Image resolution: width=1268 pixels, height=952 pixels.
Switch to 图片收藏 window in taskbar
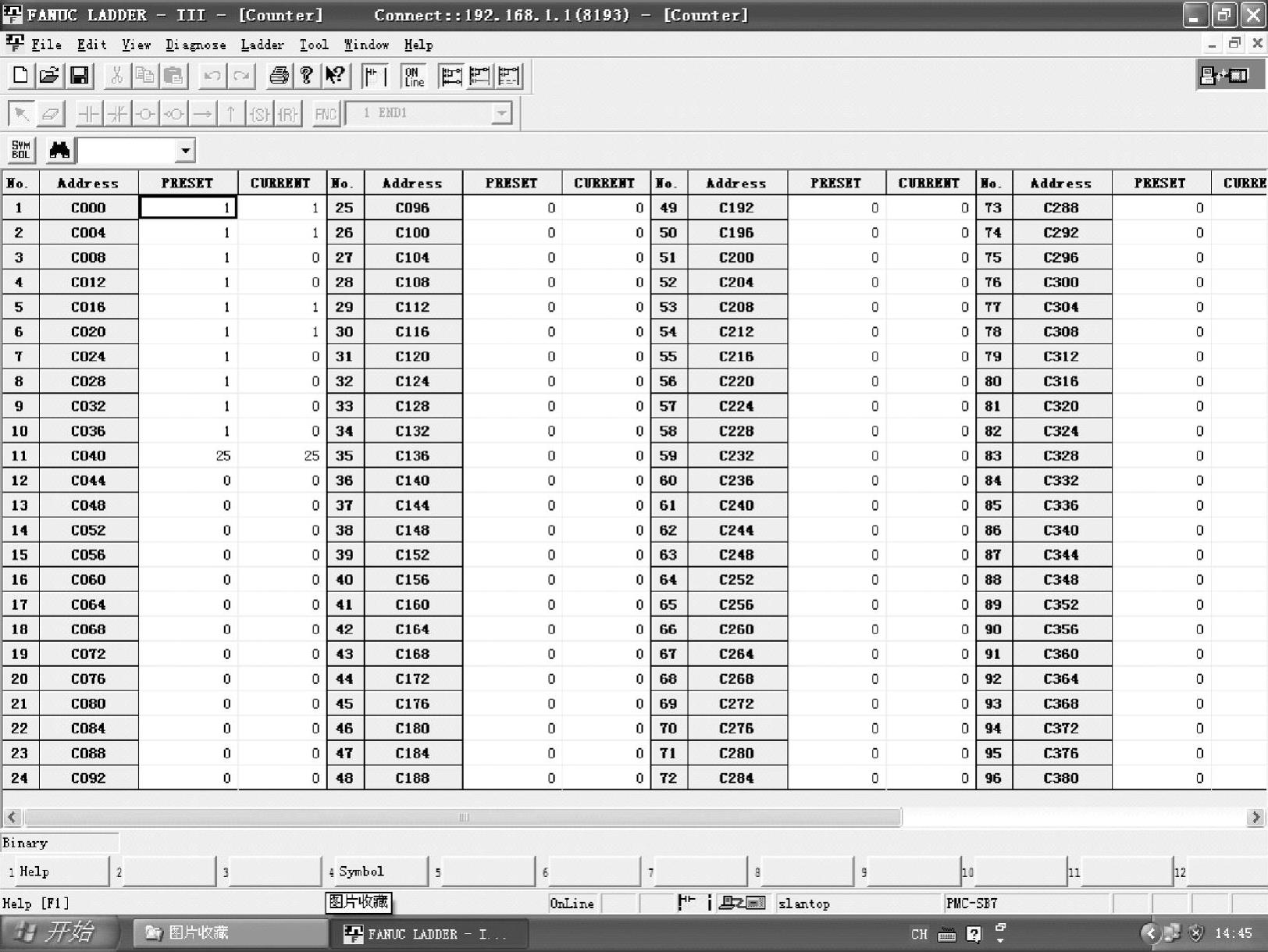[x=230, y=932]
